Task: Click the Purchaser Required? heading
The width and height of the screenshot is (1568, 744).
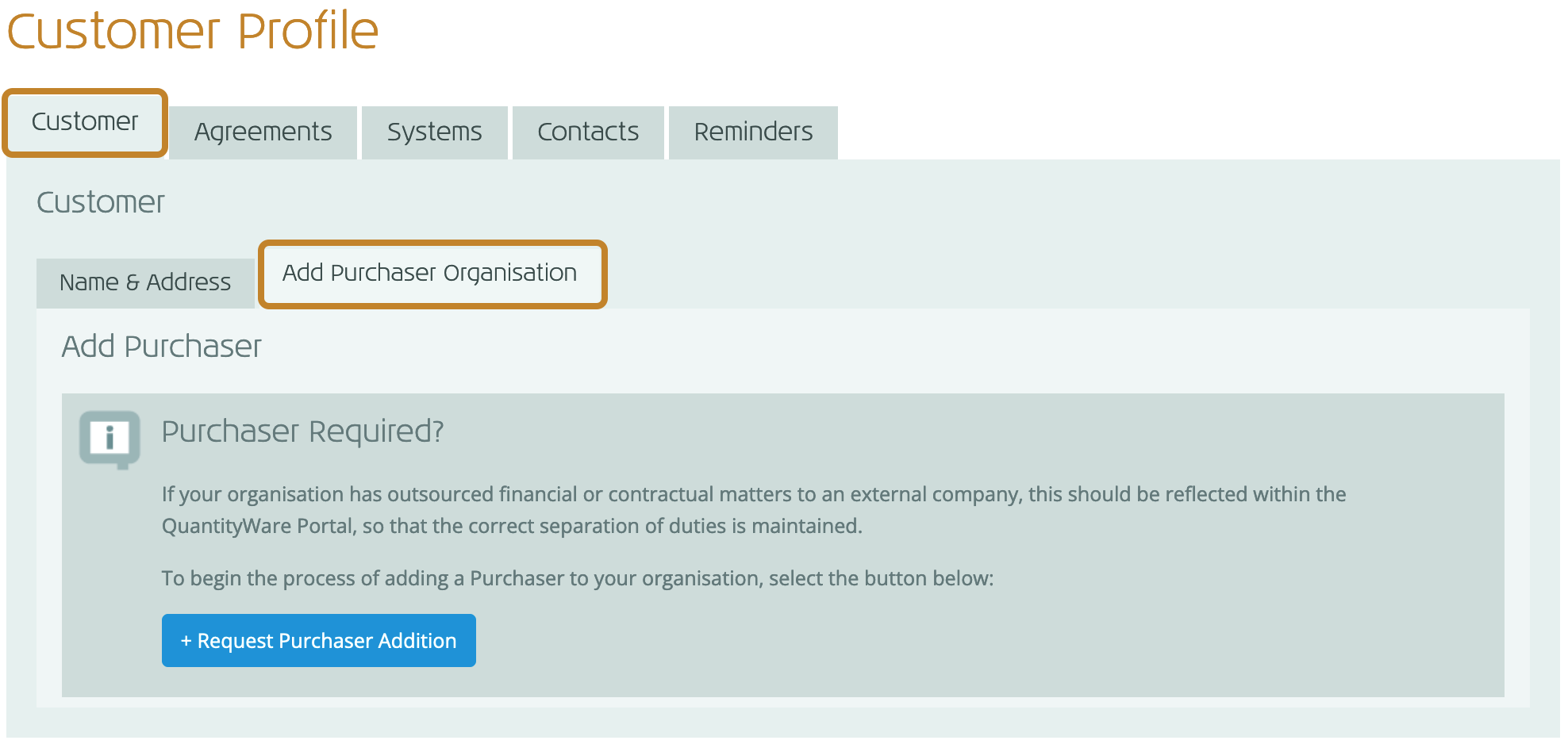Action: coord(302,431)
